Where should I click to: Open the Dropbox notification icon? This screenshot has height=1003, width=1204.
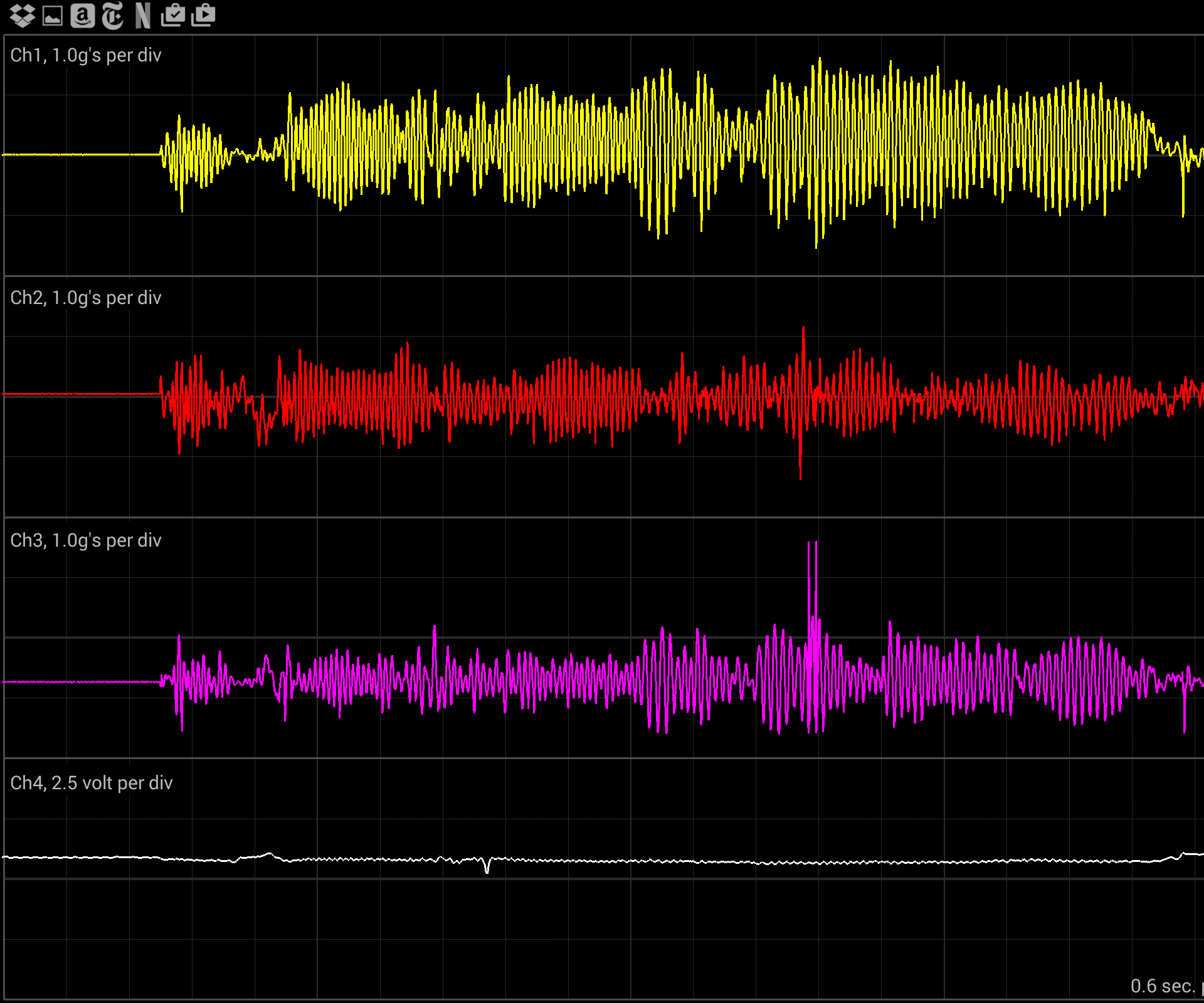pyautogui.click(x=22, y=16)
